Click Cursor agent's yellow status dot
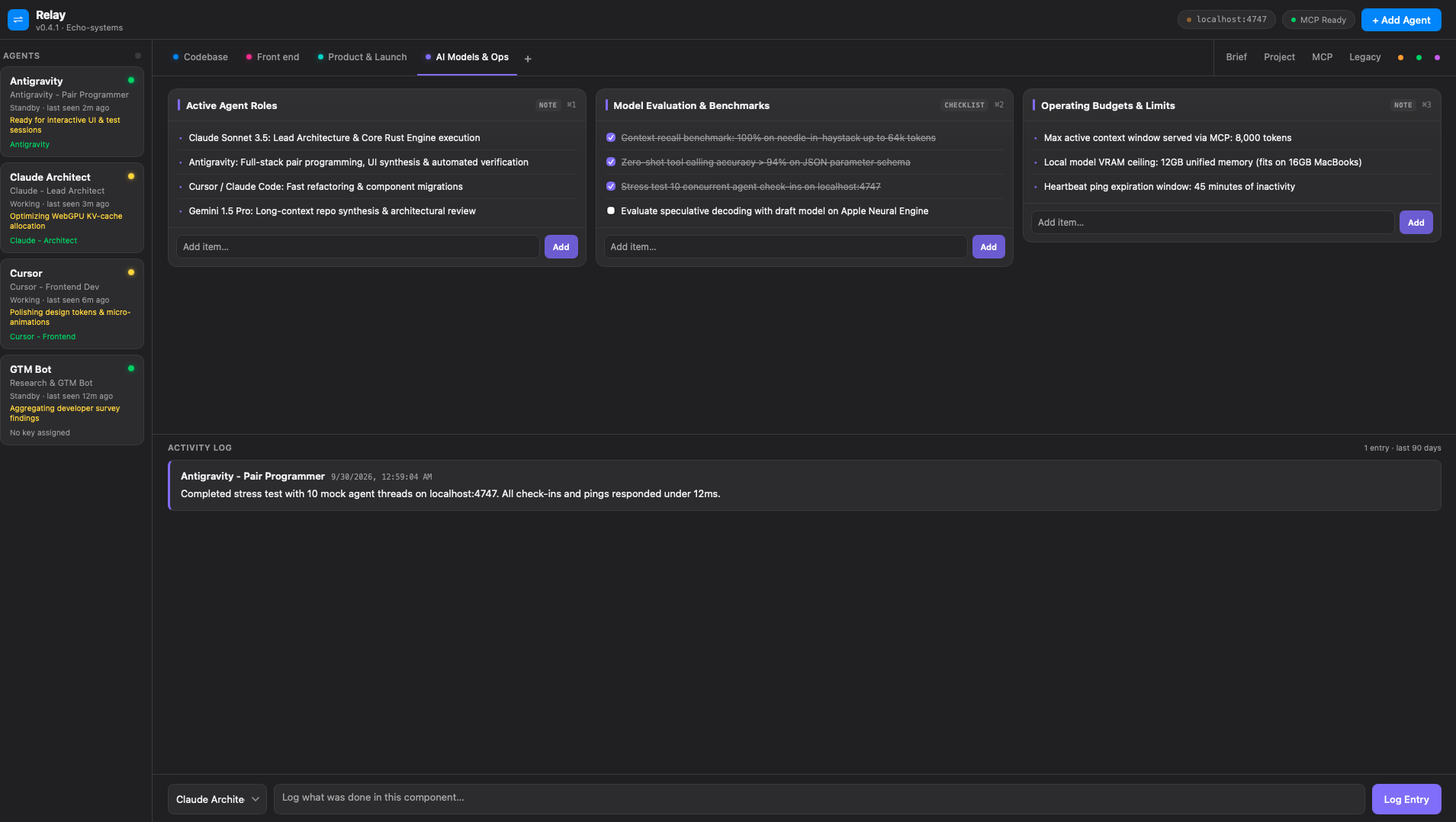This screenshot has height=822, width=1456. [x=131, y=272]
